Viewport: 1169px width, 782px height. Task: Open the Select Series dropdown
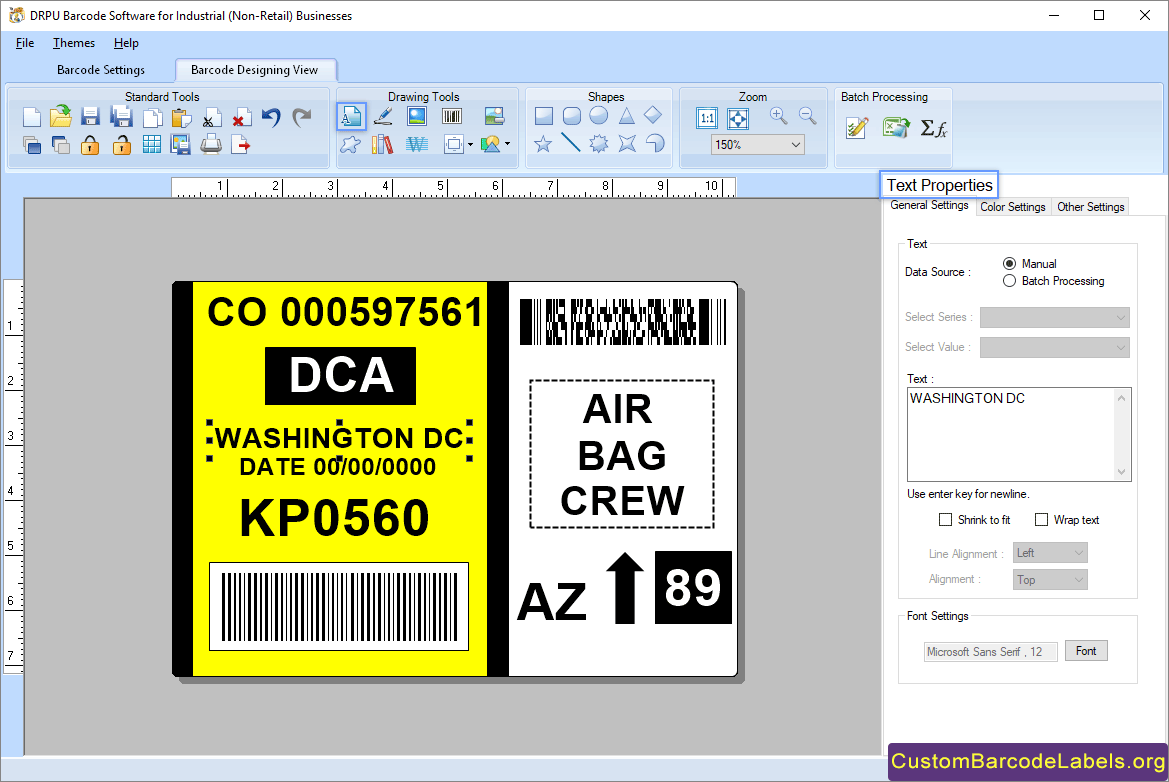pyautogui.click(x=1054, y=318)
